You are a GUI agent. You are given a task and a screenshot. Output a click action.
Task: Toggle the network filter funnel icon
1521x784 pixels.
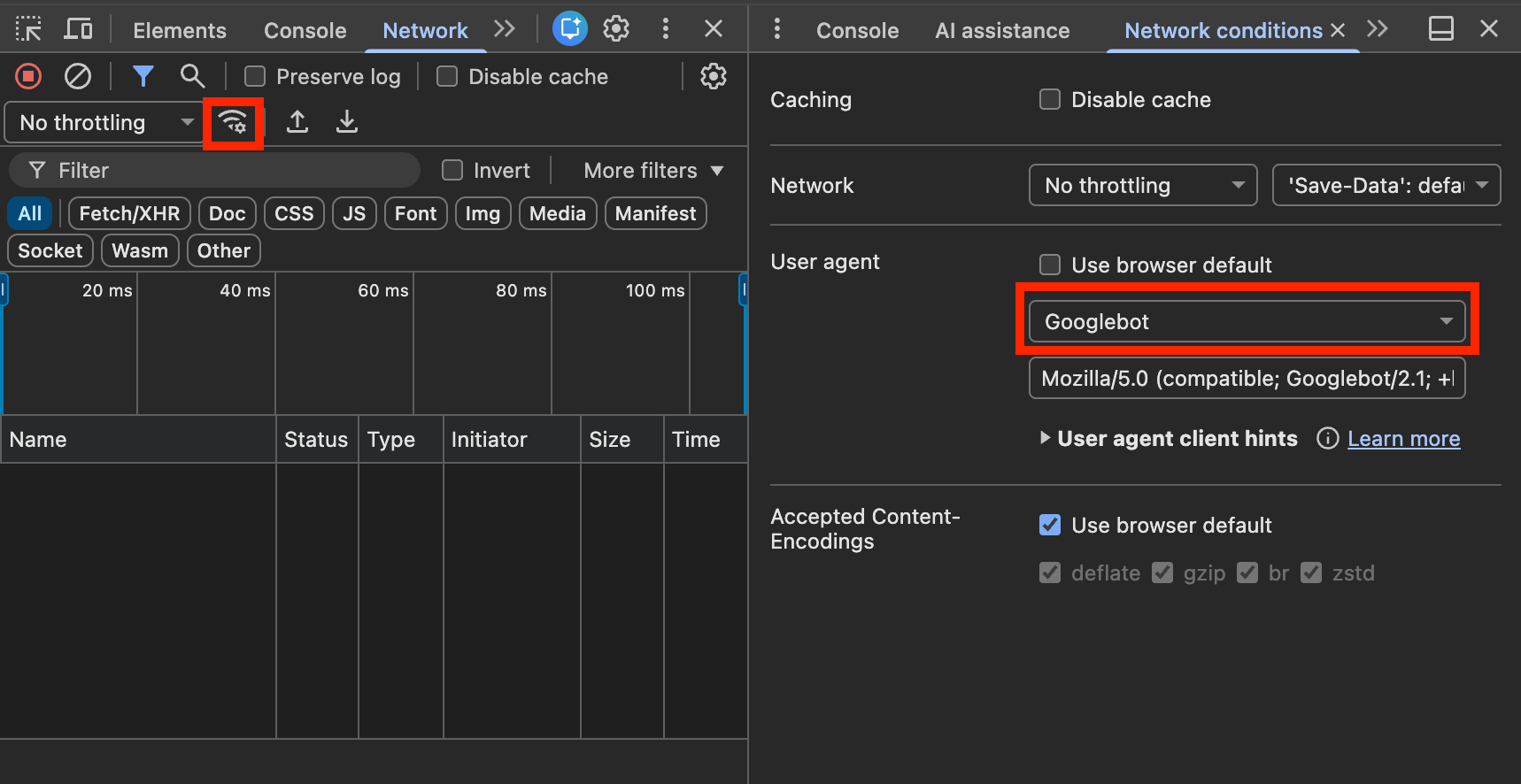[143, 77]
